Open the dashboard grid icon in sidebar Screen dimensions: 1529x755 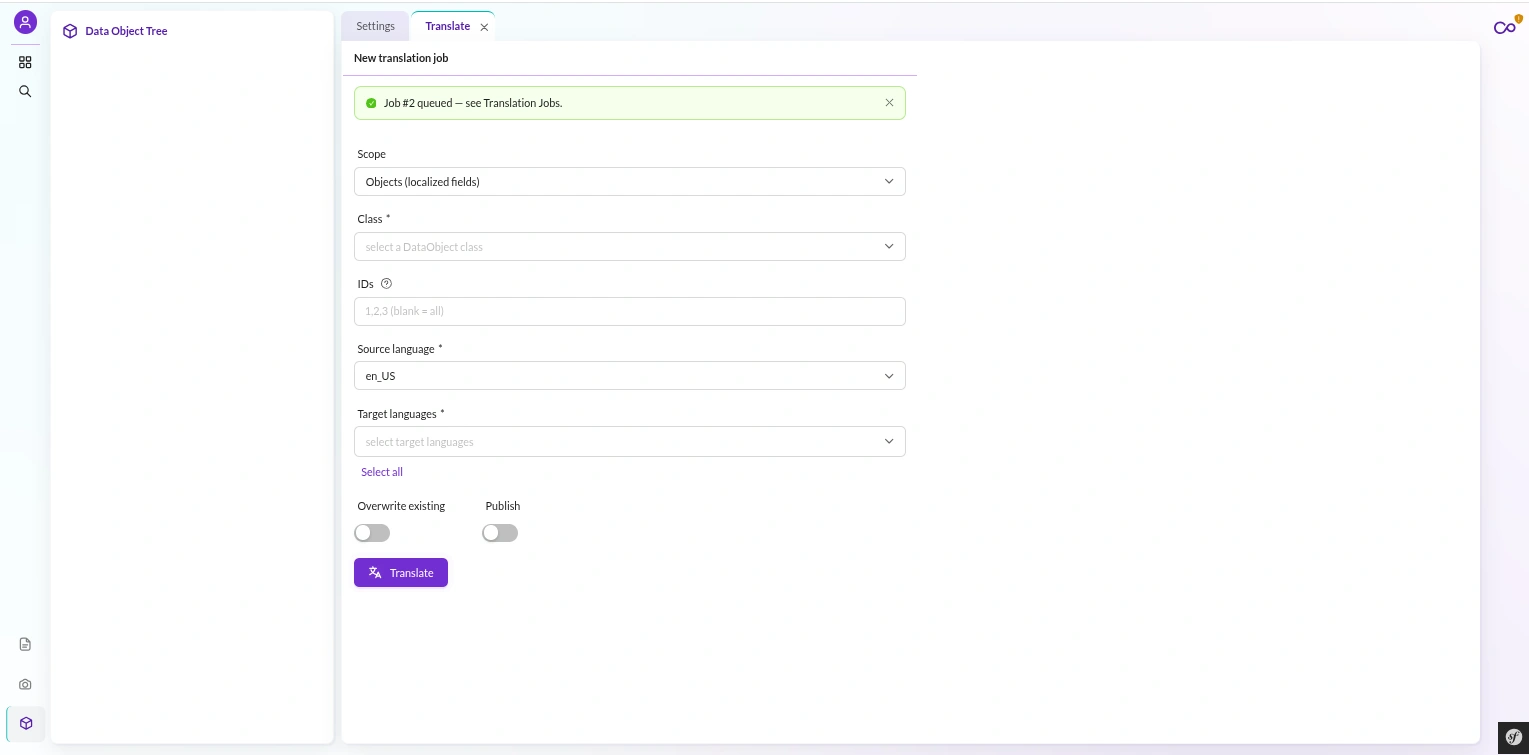pos(25,62)
